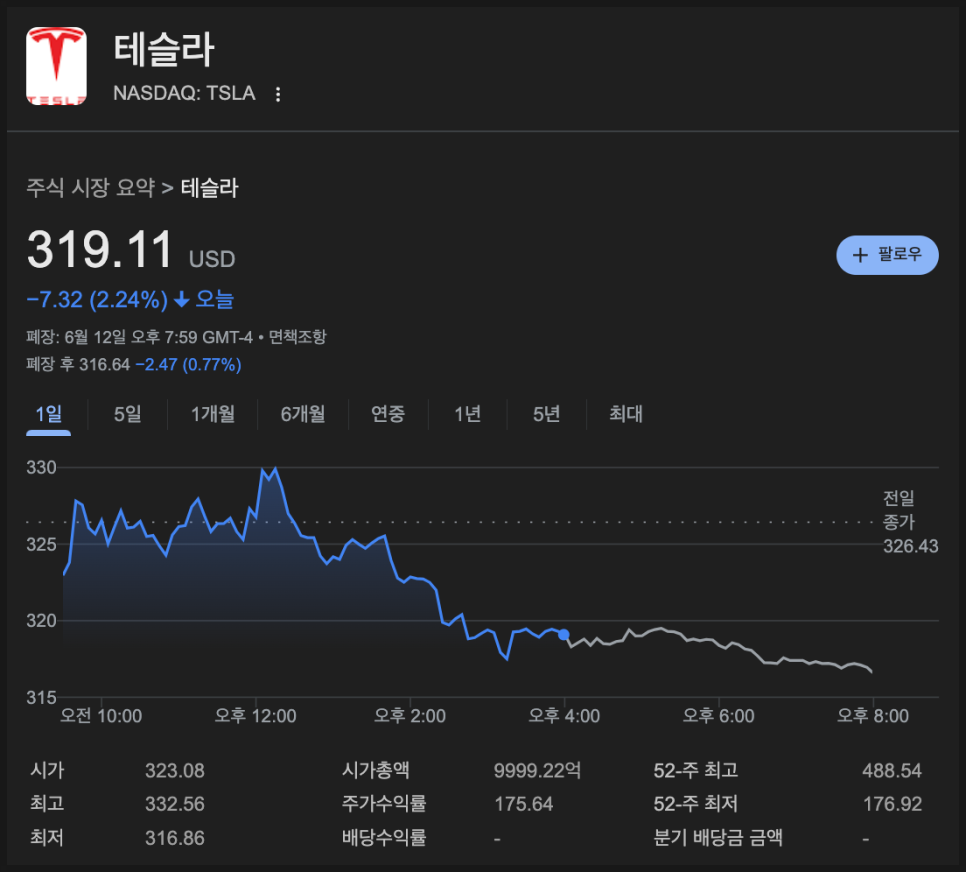
Task: Click the blue closing-price dot on the chart
Action: point(563,634)
